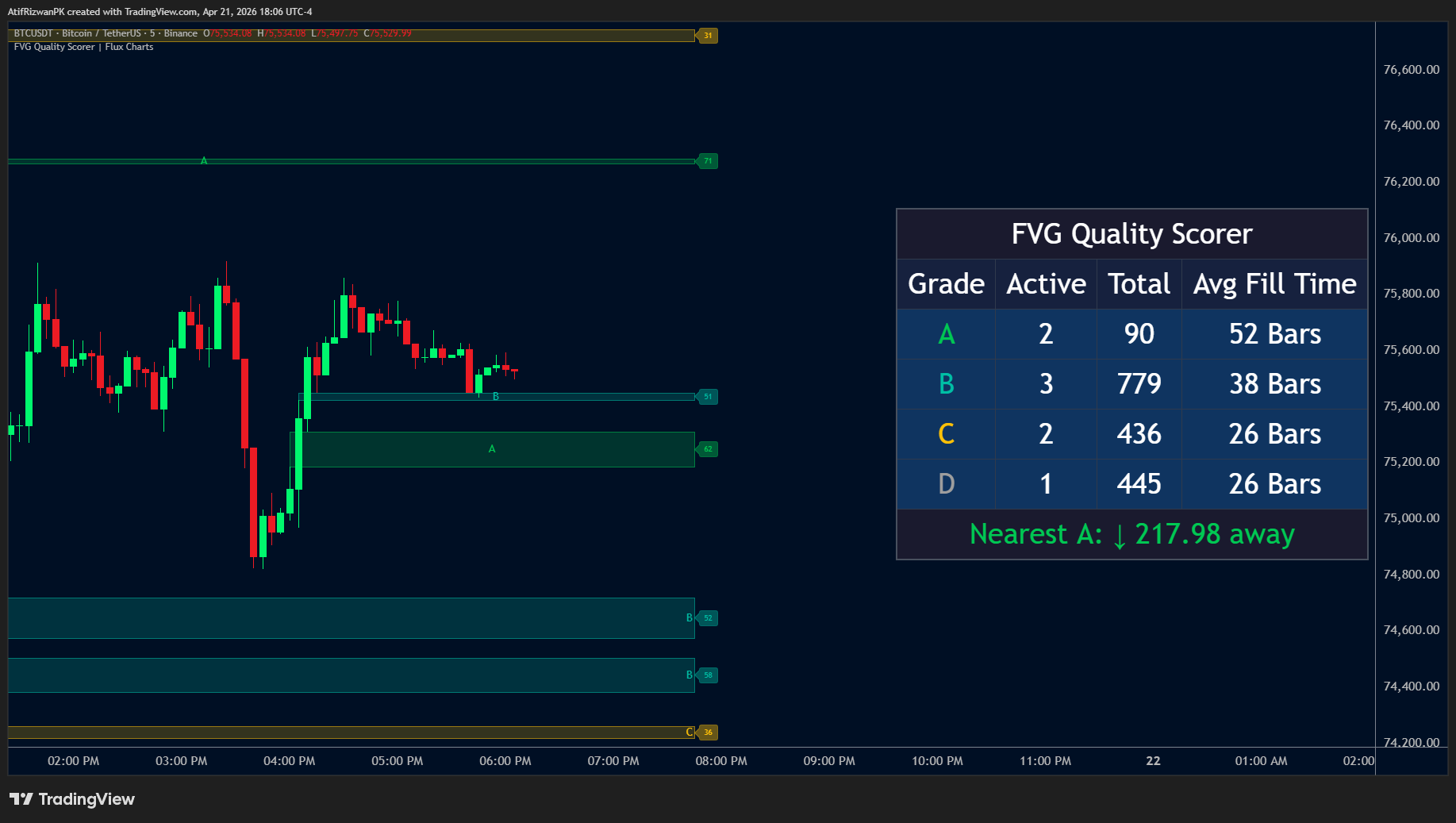Click the yellow C grade cell in table
Viewport: 1456px width, 823px height.
click(x=946, y=434)
